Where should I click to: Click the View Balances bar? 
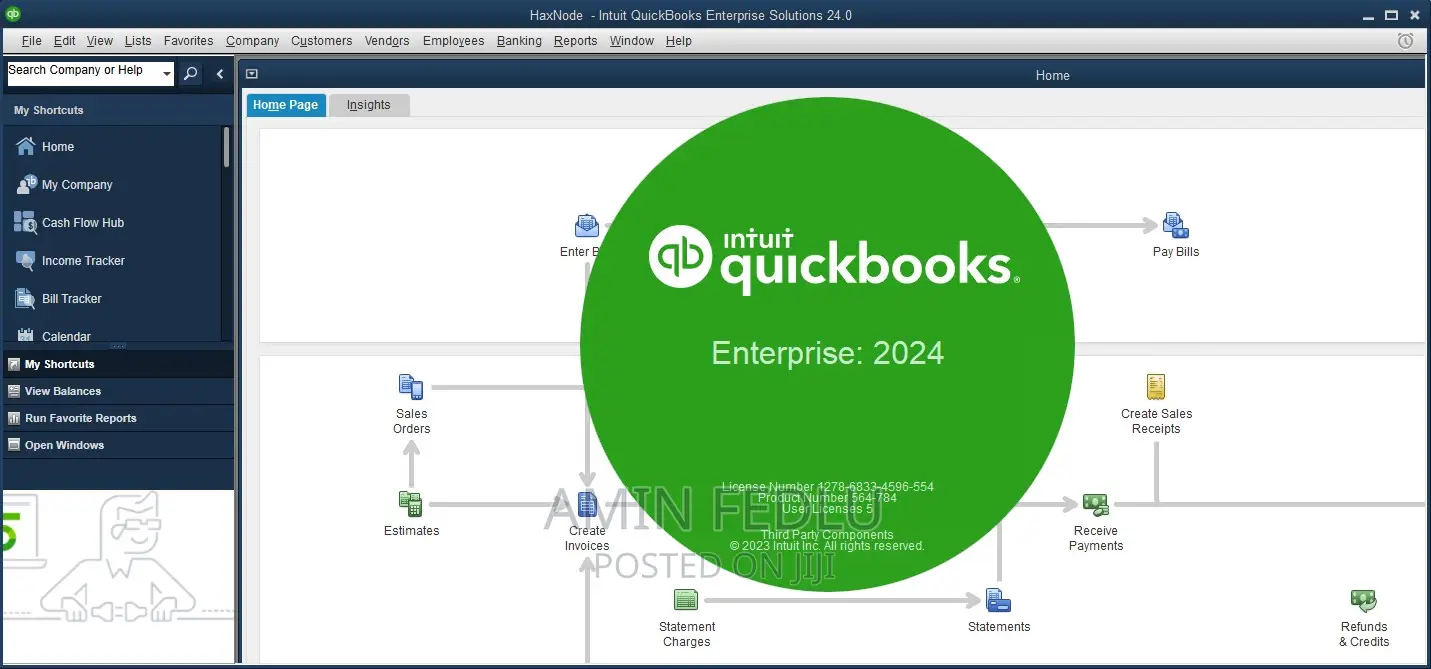coord(118,391)
